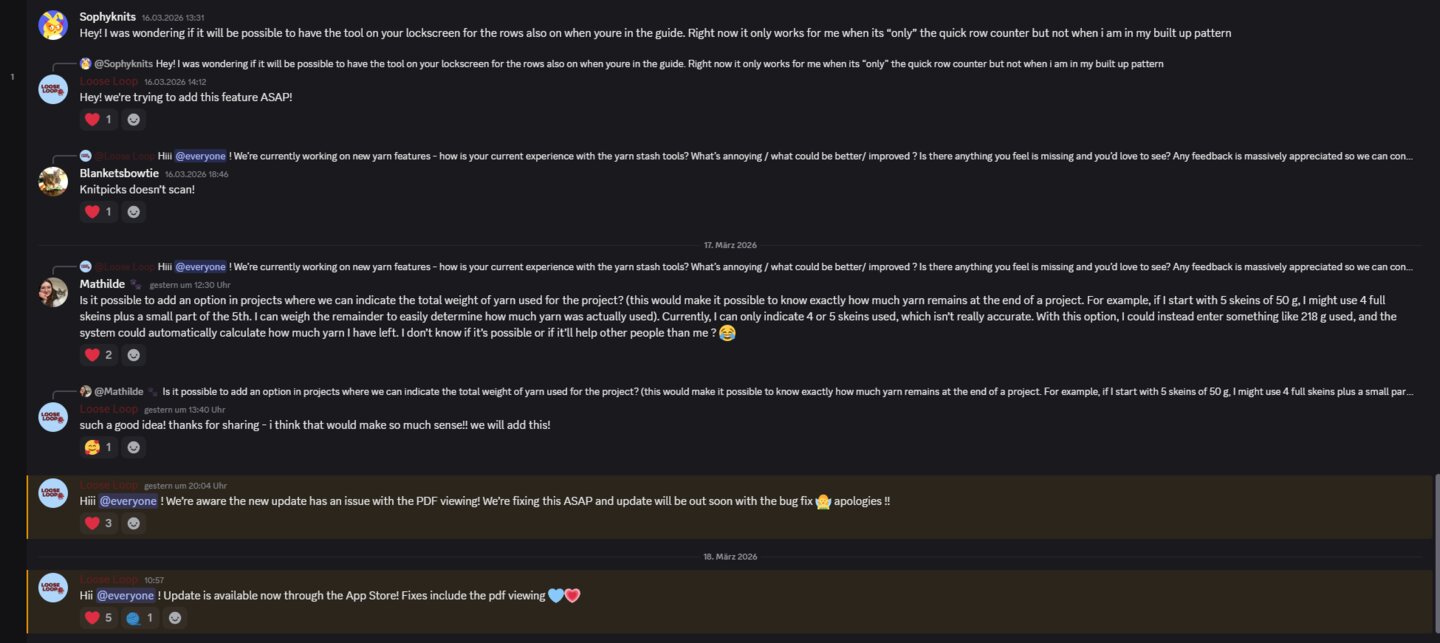Screen dimensions: 1440x643
Task: Add a reaction to "Knitpicks doesn't scan!"
Action: pyautogui.click(x=134, y=212)
